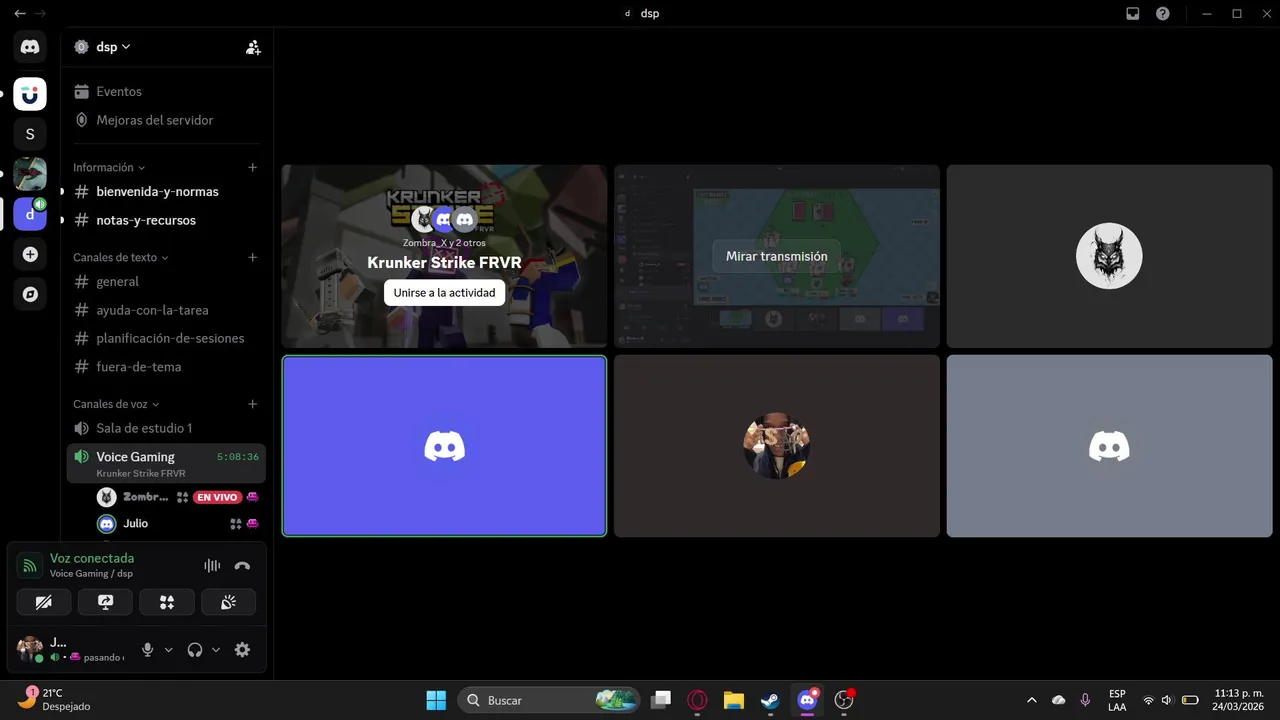The height and width of the screenshot is (720, 1280).
Task: Mute the microphone
Action: pos(147,650)
